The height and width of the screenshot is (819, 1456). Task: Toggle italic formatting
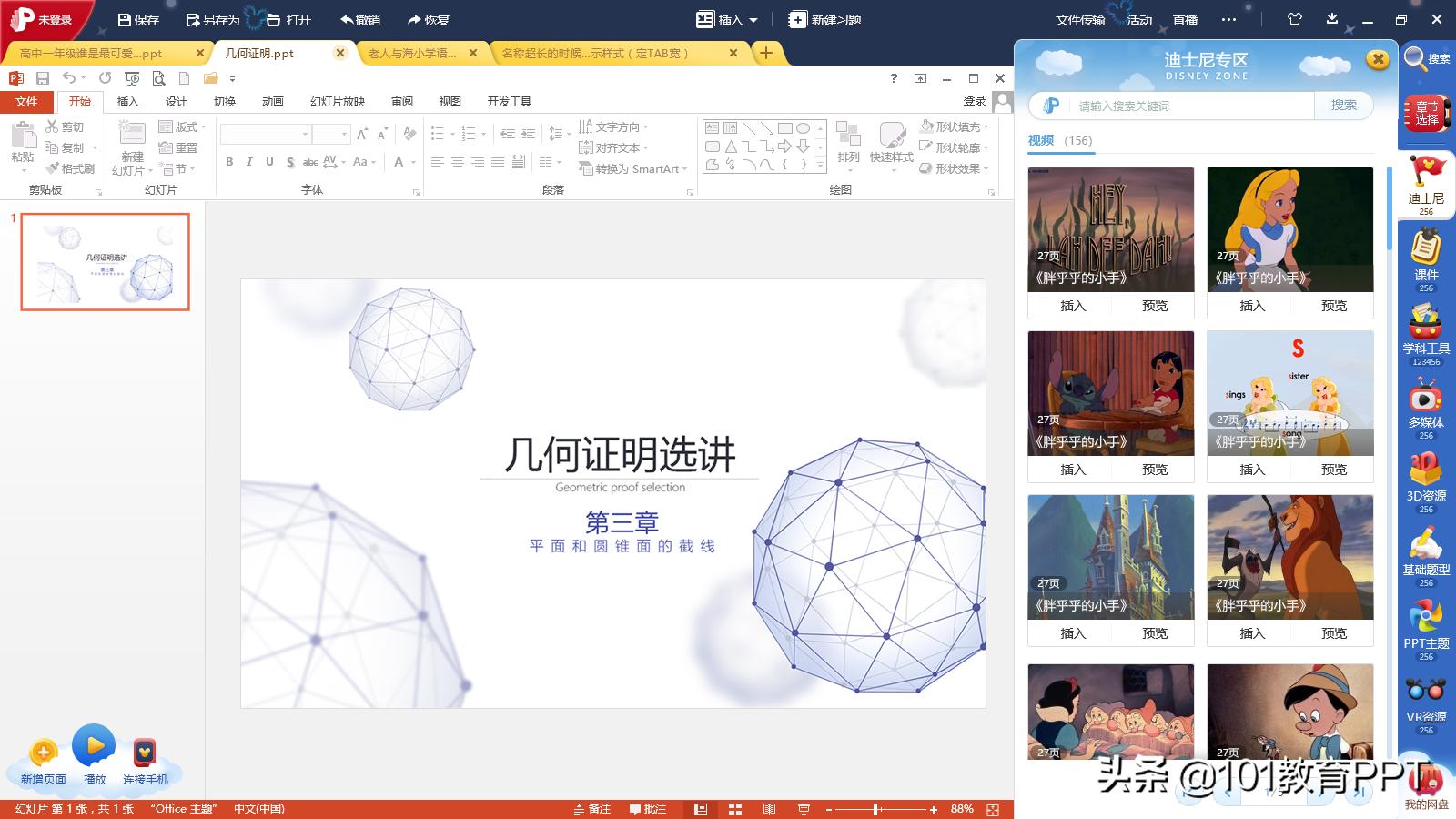click(x=248, y=164)
